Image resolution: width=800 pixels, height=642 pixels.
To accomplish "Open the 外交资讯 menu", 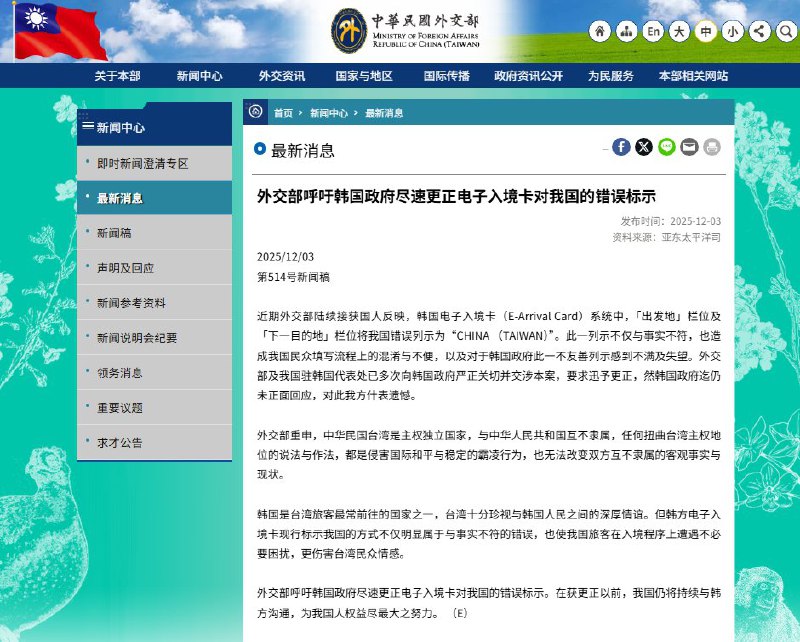I will tap(282, 76).
